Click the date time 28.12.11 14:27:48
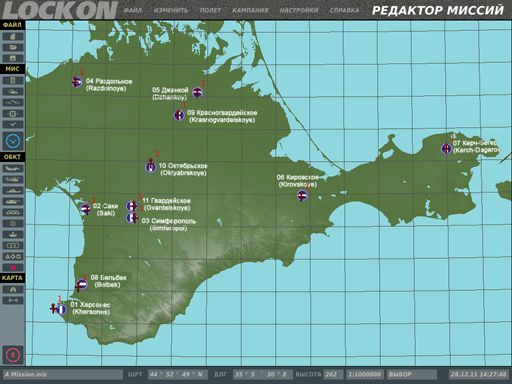 (x=479, y=374)
